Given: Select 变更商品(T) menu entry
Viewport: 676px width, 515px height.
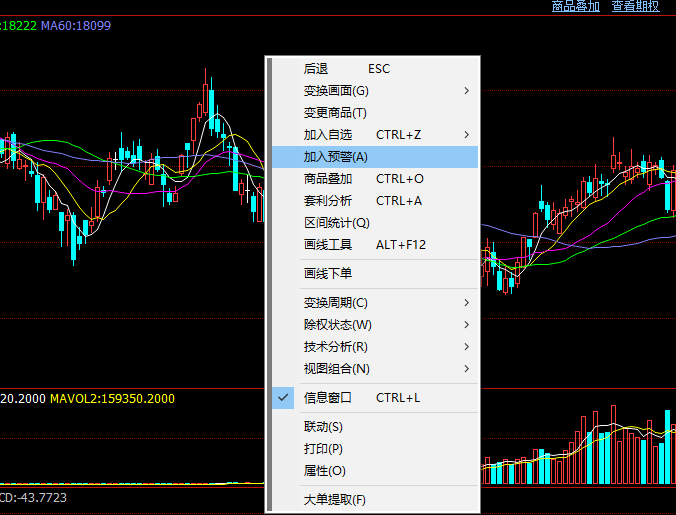Looking at the screenshot, I should pos(335,113).
